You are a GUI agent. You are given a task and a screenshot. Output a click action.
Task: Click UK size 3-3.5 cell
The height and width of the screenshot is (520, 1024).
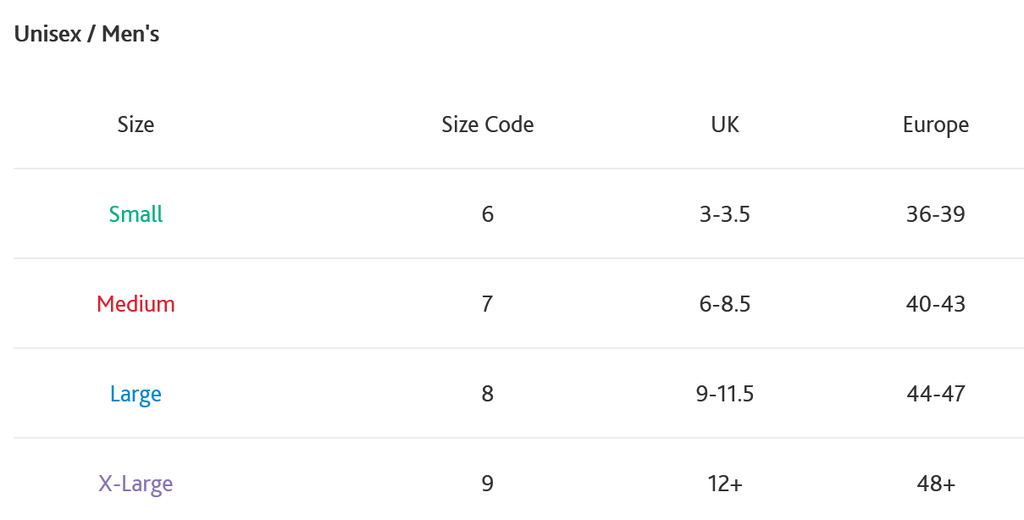[725, 214]
